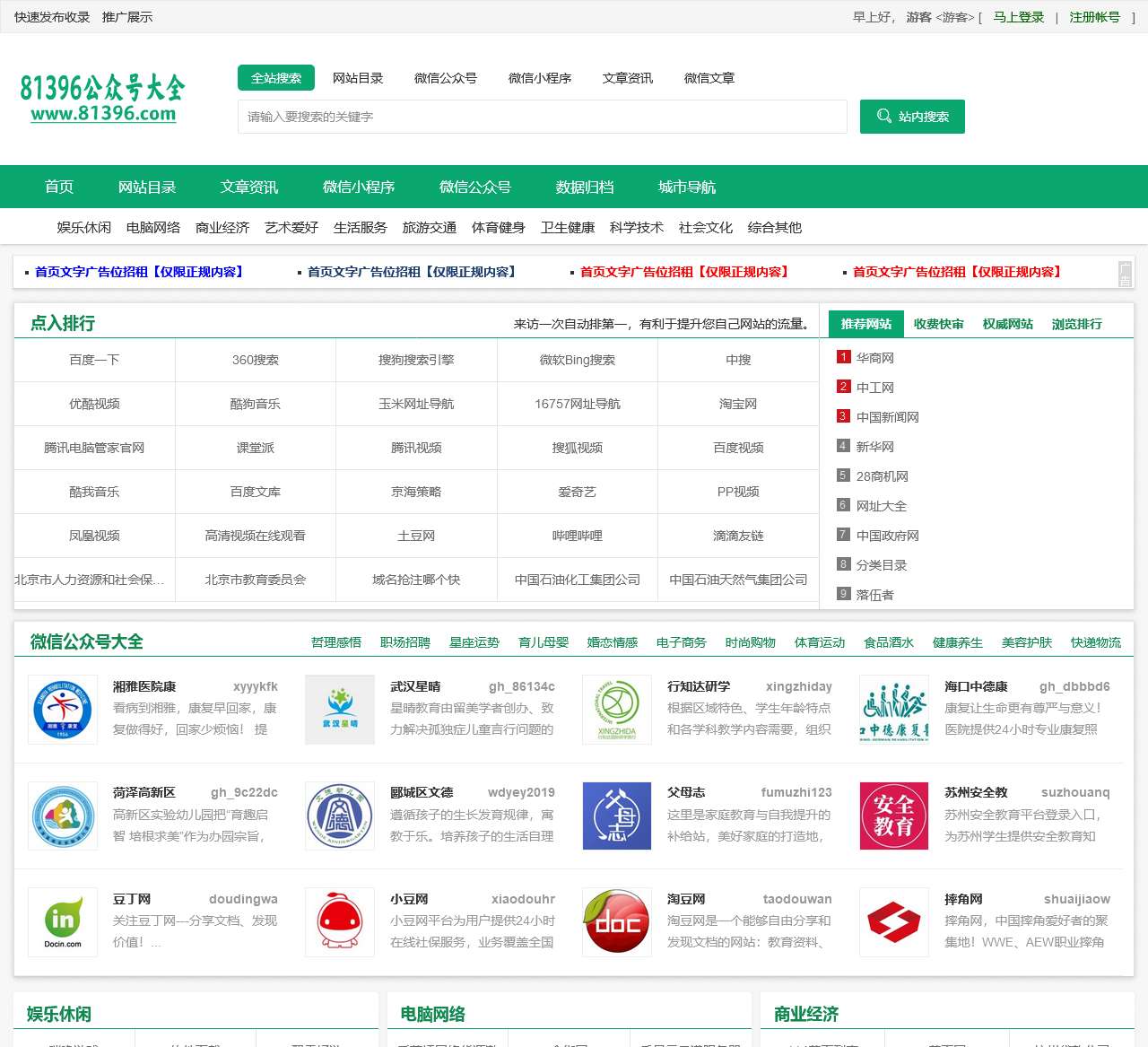This screenshot has height=1047, width=1148.
Task: Open 华商网 ranked number 1
Action: pyautogui.click(x=875, y=358)
